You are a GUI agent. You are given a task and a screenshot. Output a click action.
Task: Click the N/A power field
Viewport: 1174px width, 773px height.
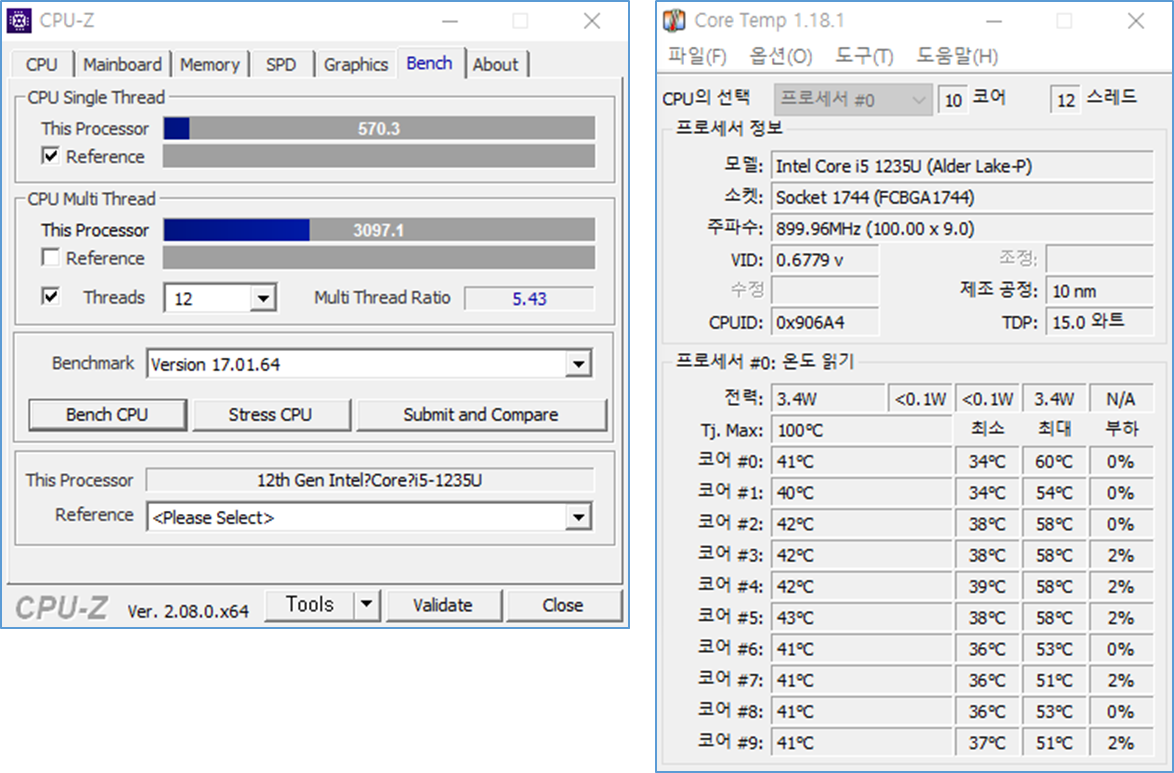[1121, 399]
